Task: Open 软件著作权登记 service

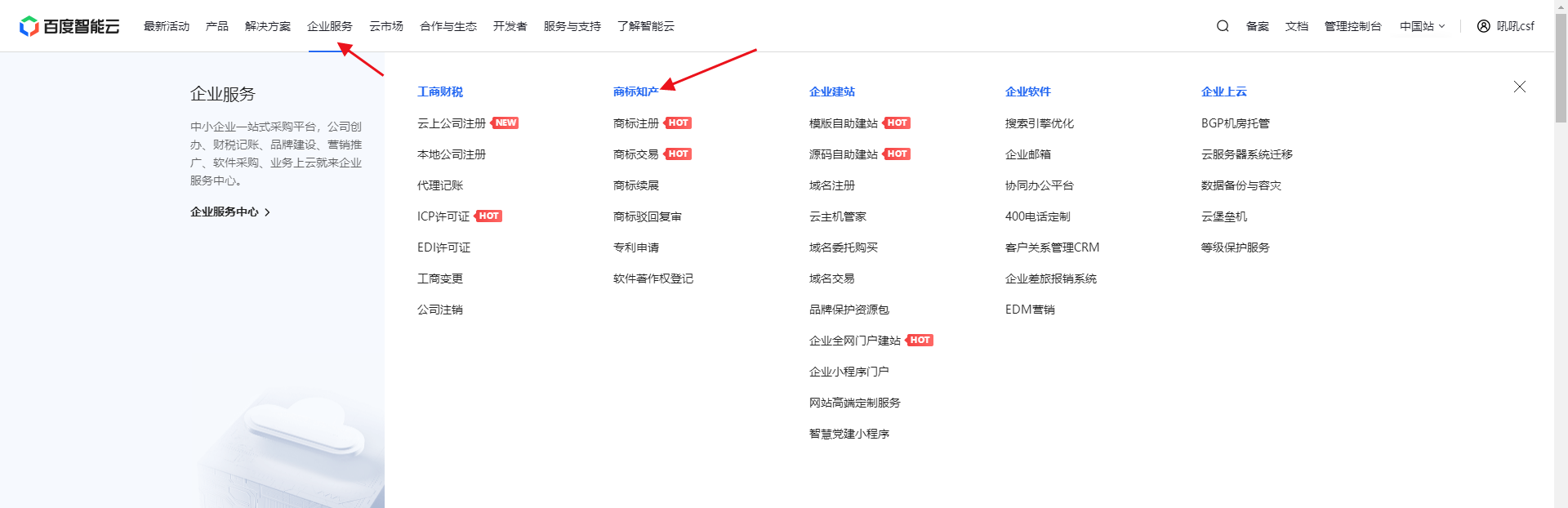Action: point(653,279)
